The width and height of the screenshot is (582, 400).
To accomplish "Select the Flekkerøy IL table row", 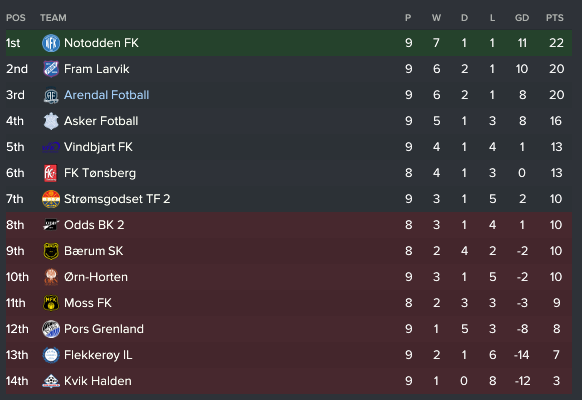I will 289,355.
